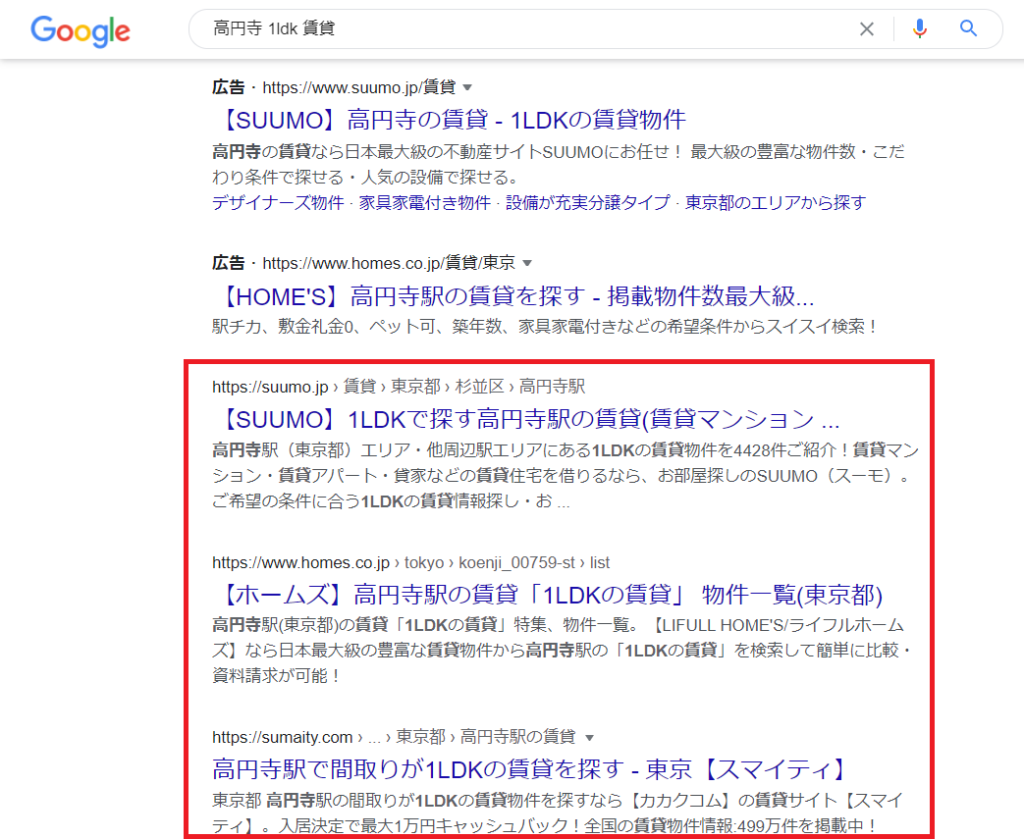Submit search with magnifying glass icon
This screenshot has height=839, width=1024.
(968, 28)
